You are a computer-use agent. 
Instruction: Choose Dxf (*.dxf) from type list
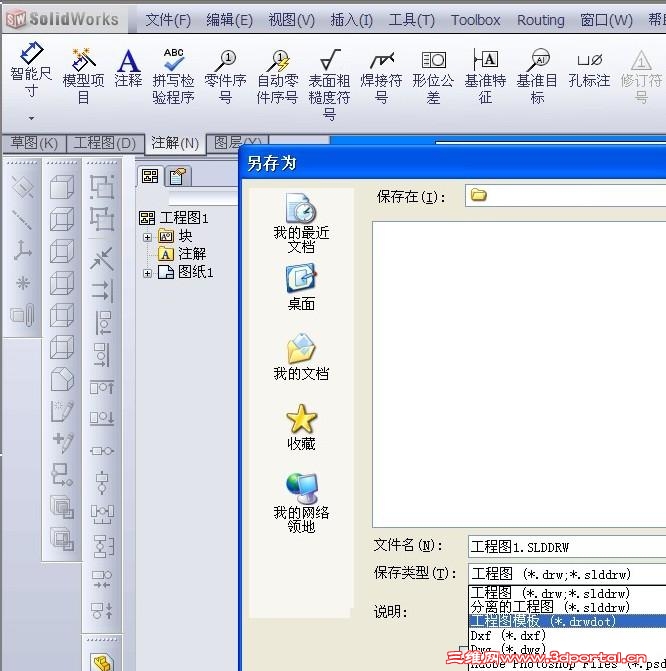click(567, 635)
